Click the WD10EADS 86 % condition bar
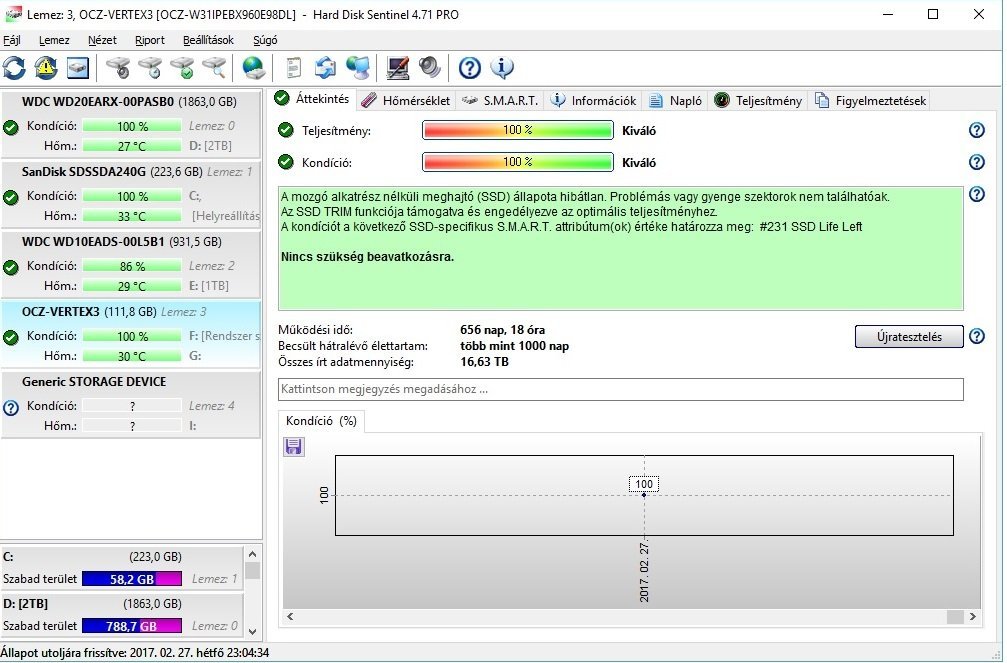 132,266
